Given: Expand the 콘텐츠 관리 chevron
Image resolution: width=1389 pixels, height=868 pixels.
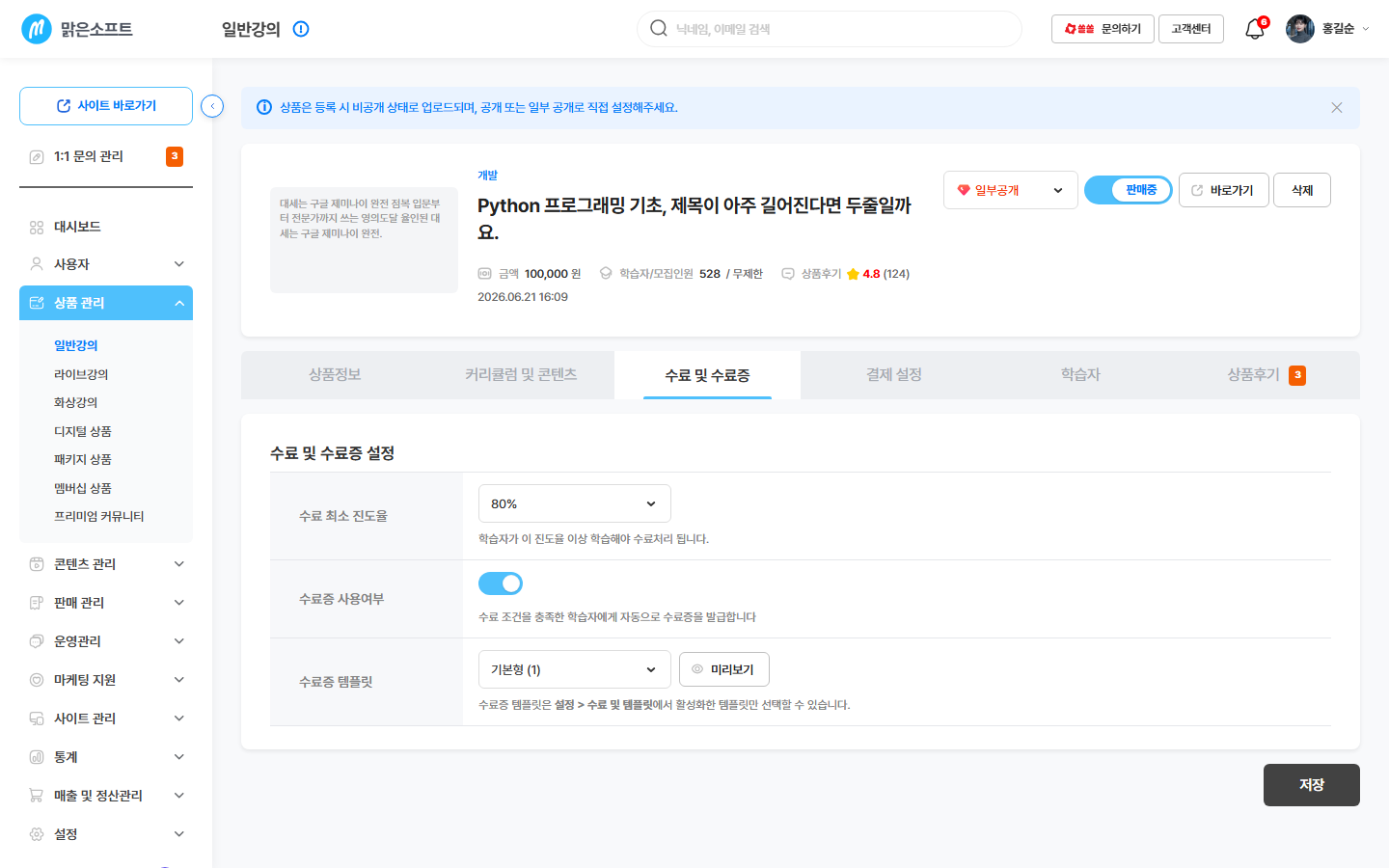Looking at the screenshot, I should [x=179, y=564].
